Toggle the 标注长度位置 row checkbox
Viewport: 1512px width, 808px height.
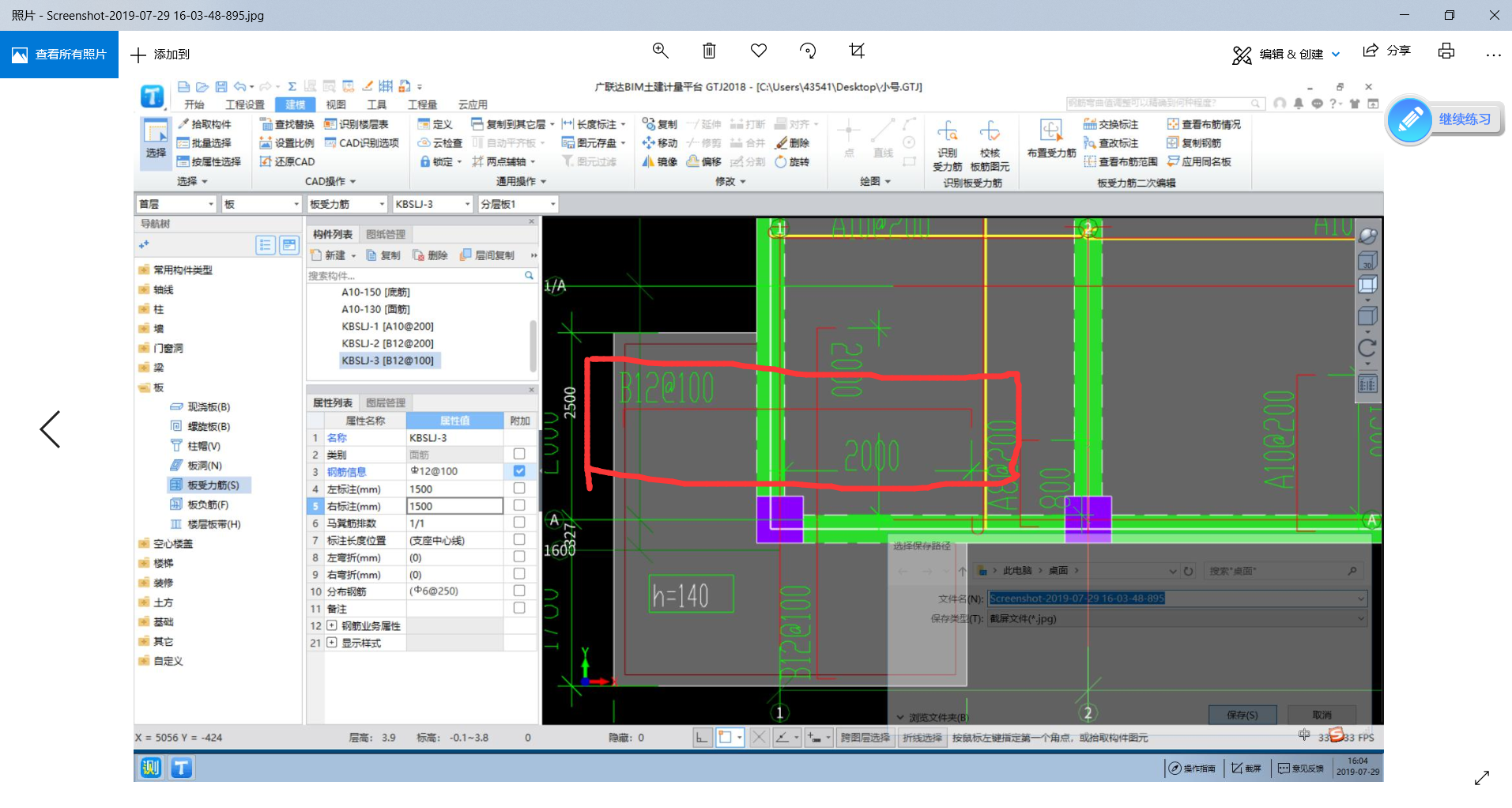519,539
